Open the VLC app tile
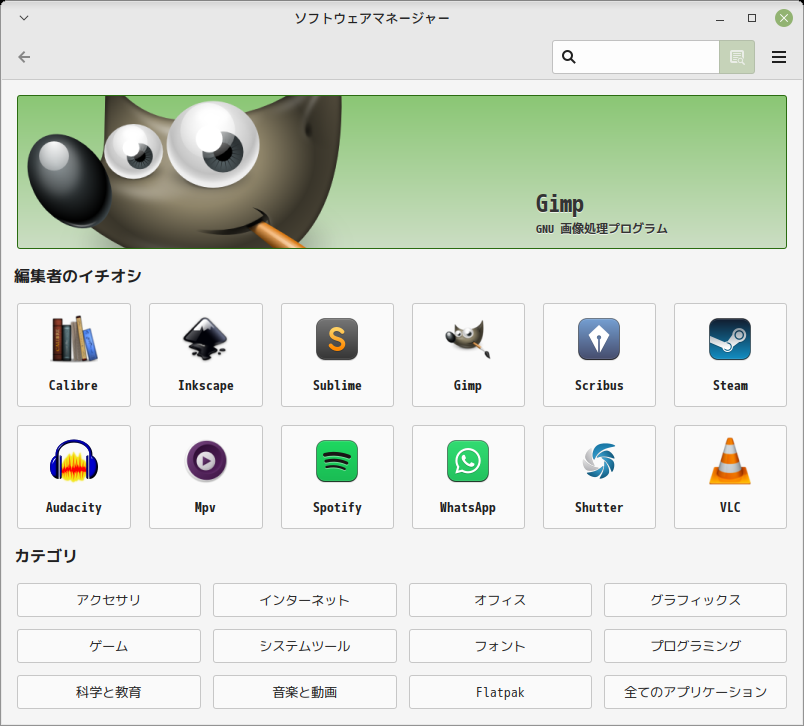The width and height of the screenshot is (804, 726). click(x=730, y=477)
